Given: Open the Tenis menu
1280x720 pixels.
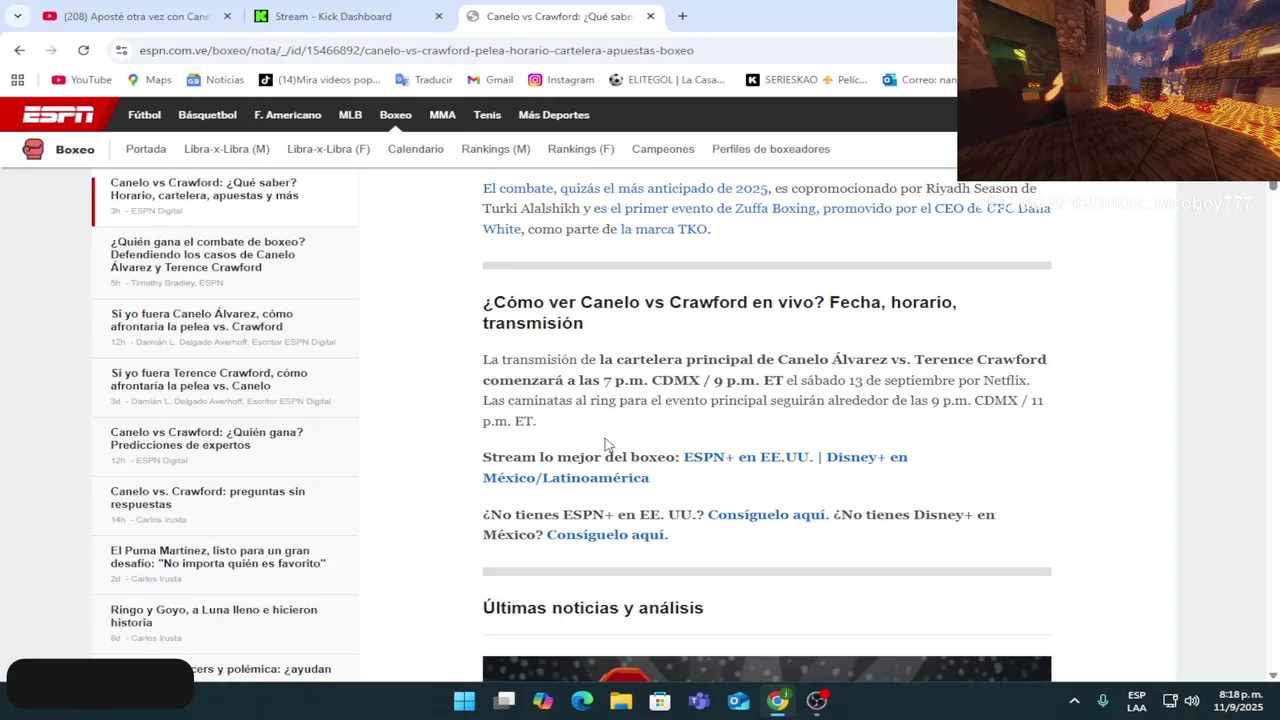Looking at the screenshot, I should (487, 115).
